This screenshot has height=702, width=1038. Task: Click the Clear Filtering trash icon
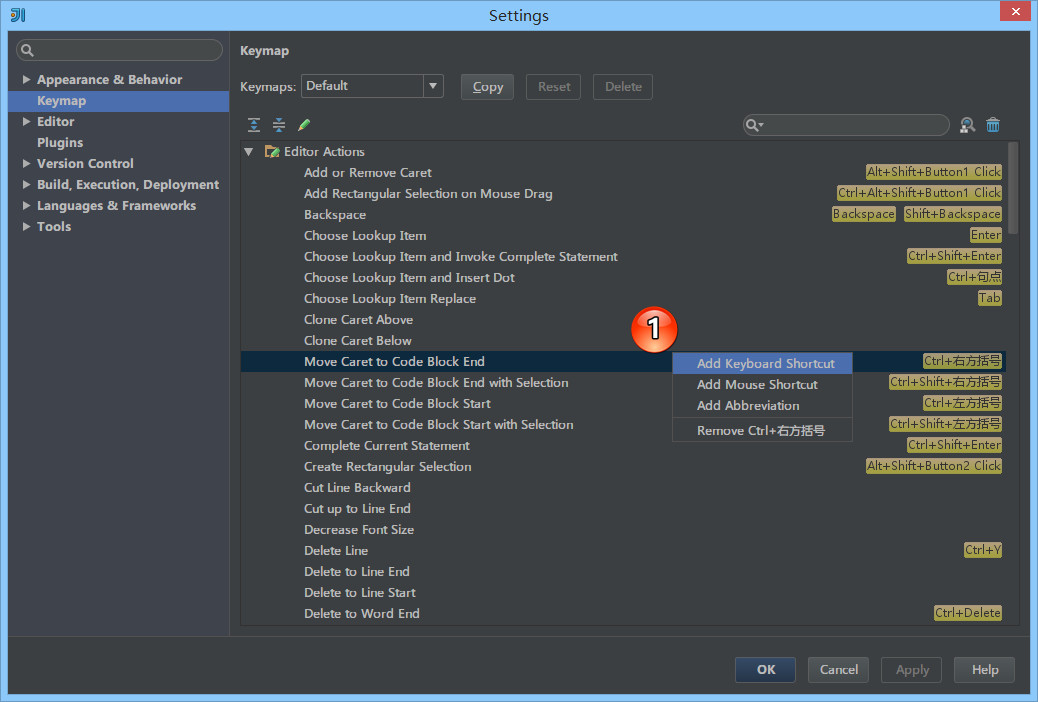pyautogui.click(x=993, y=124)
